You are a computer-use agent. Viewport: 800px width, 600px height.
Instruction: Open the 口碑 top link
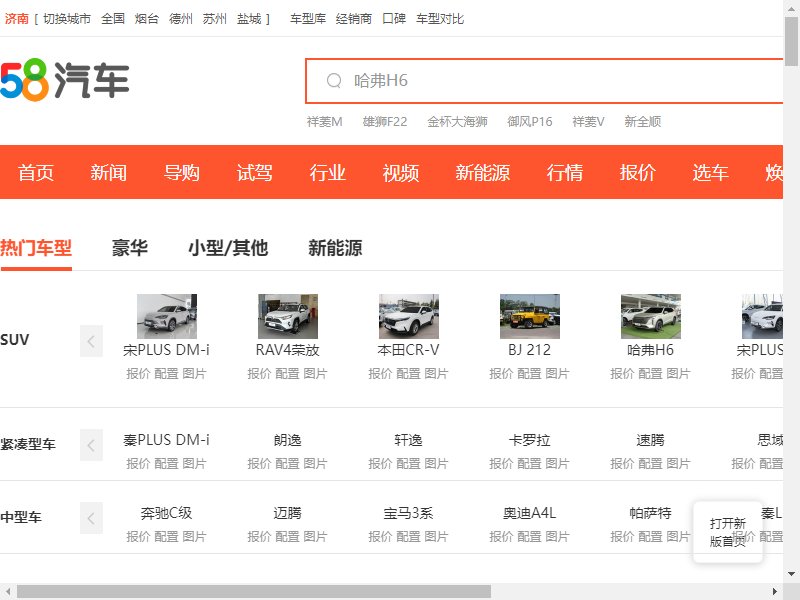394,19
